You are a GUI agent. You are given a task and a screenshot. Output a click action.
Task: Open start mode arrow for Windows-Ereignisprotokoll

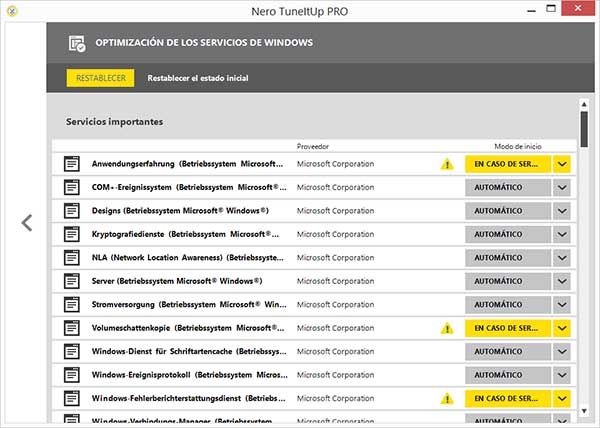(x=562, y=375)
